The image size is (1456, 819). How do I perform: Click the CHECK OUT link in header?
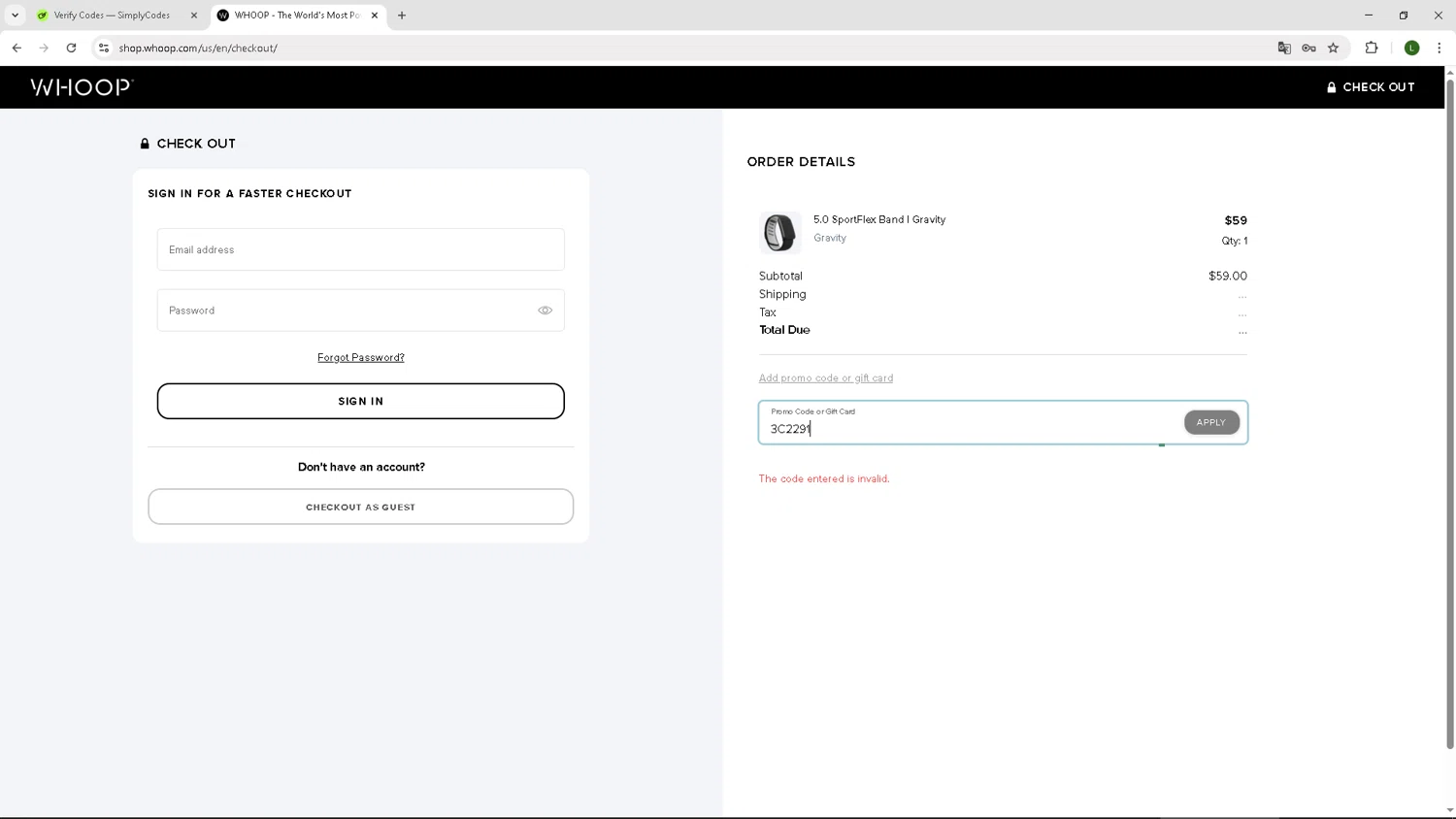1371,87
